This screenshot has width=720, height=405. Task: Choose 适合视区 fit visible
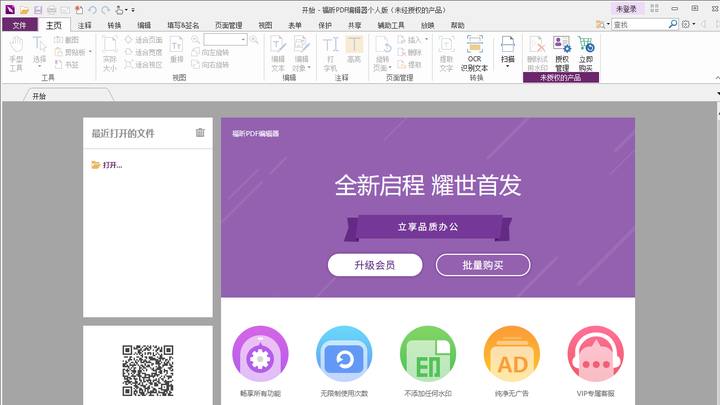click(143, 65)
